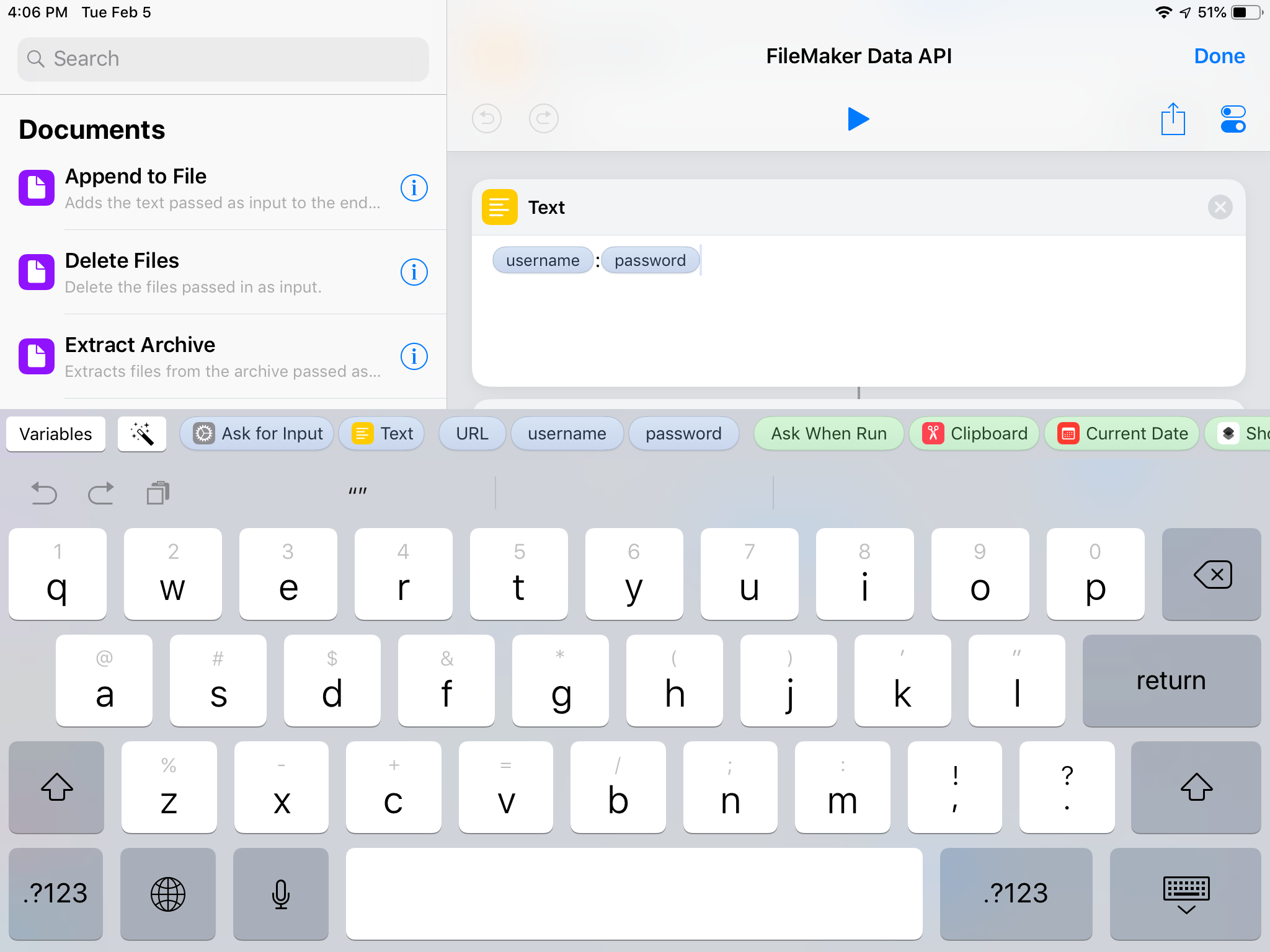Insert Ask When Run variable
The image size is (1270, 952).
tap(828, 434)
